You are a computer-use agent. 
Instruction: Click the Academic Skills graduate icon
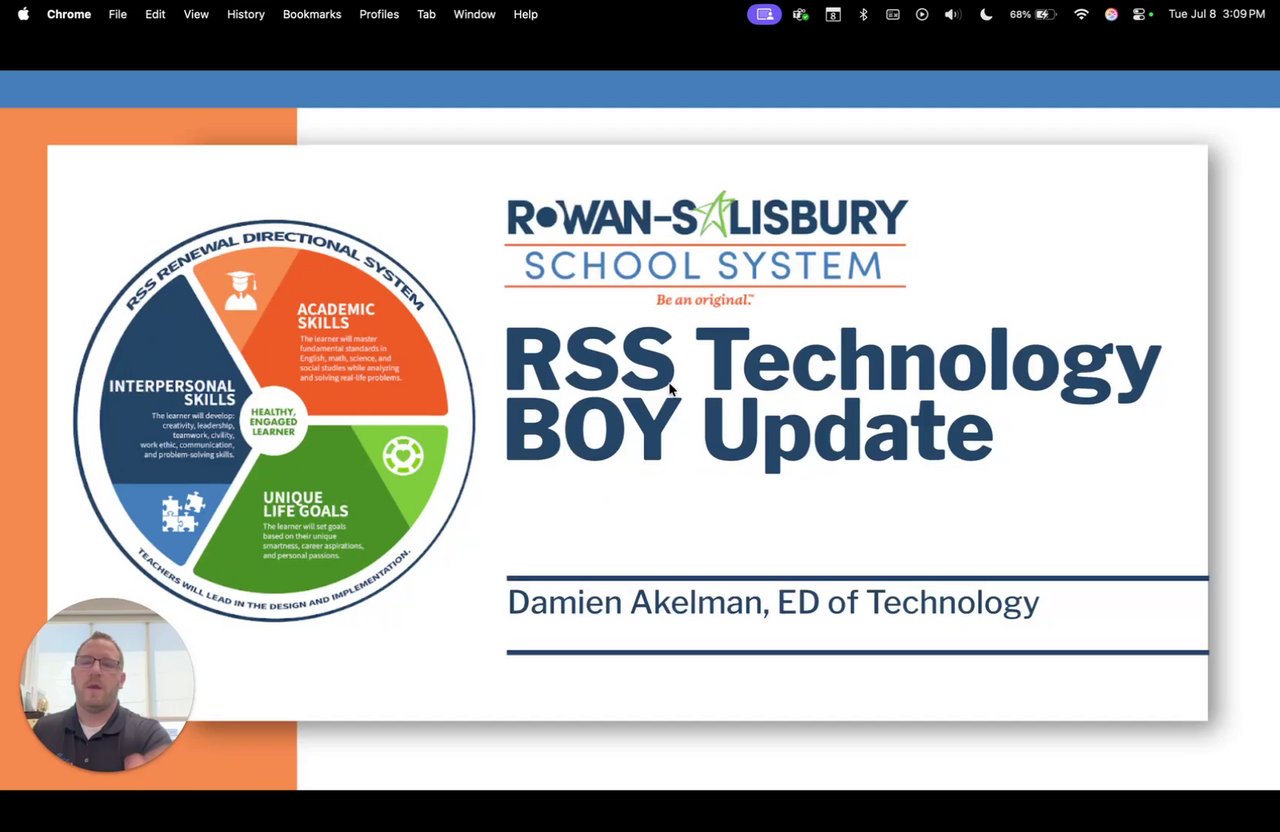coord(241,290)
